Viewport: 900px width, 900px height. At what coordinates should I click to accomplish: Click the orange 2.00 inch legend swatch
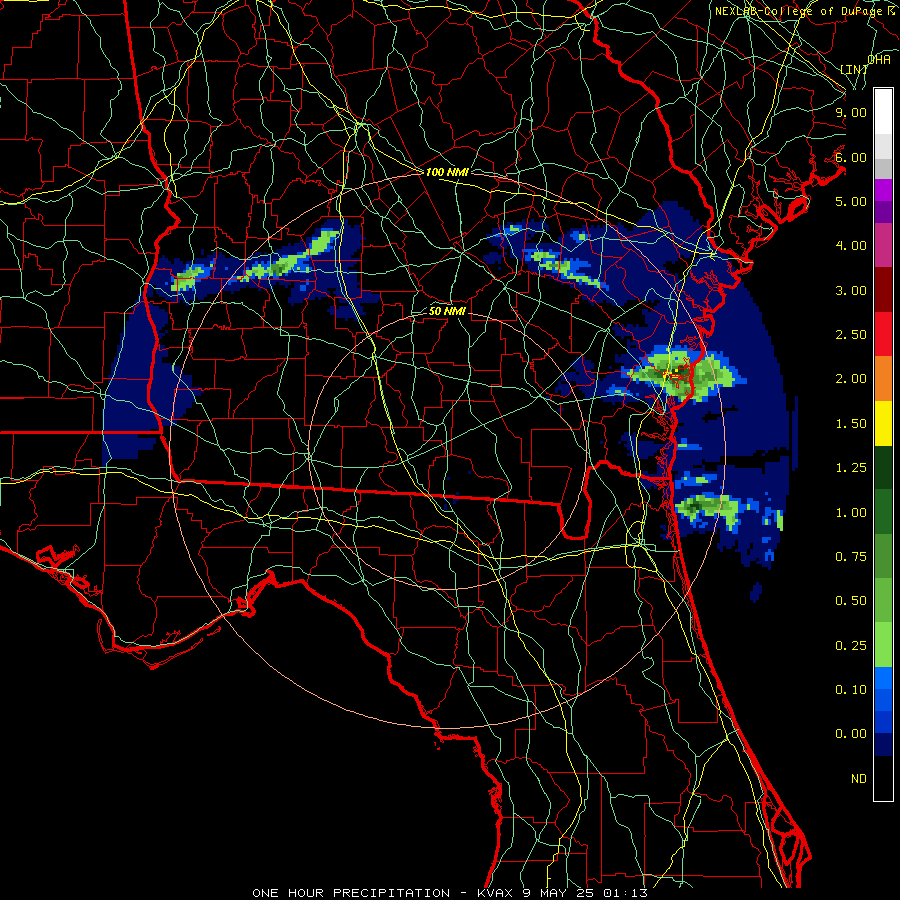(x=883, y=379)
